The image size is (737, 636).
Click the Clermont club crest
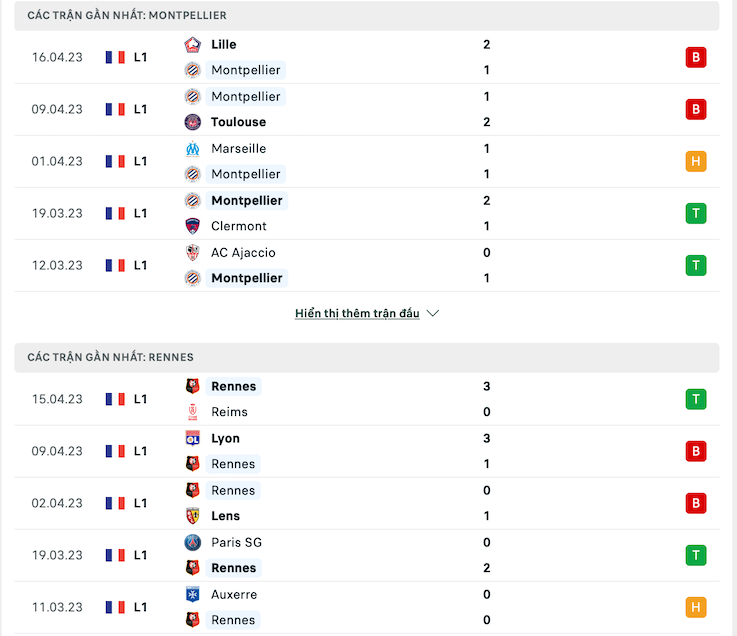coord(192,226)
